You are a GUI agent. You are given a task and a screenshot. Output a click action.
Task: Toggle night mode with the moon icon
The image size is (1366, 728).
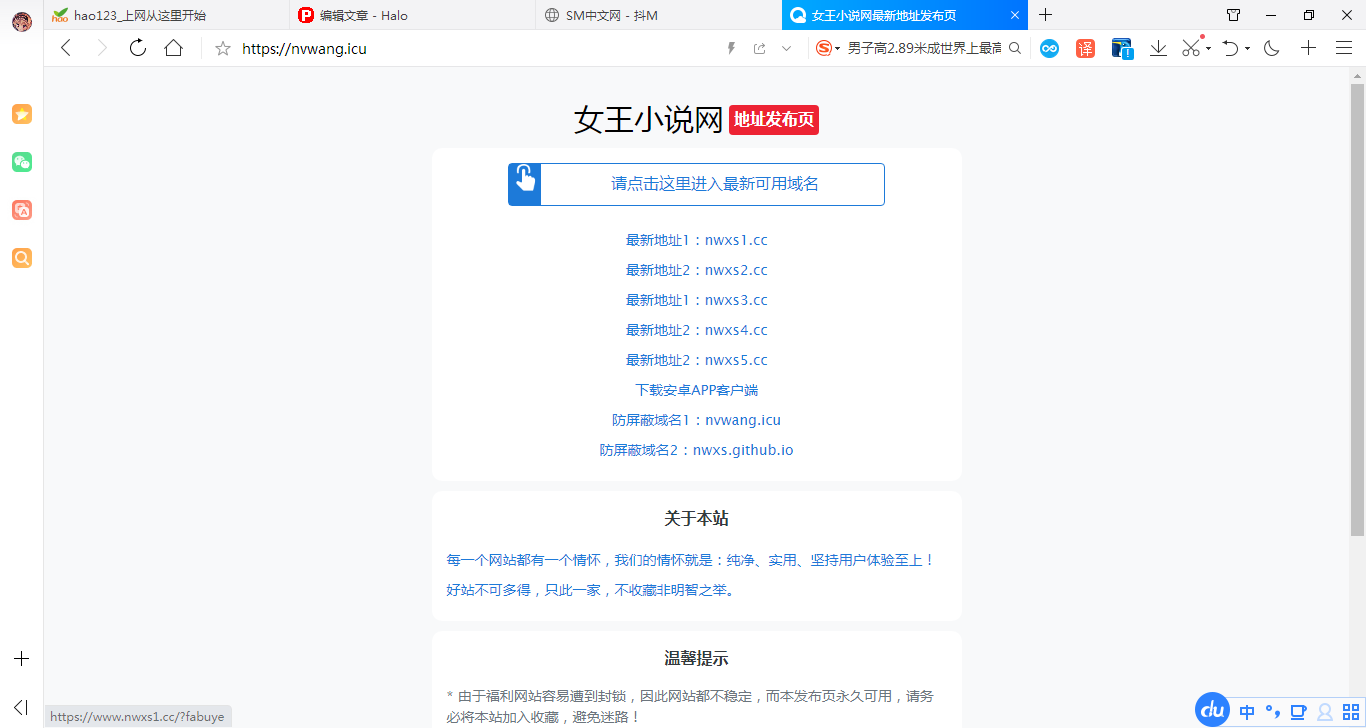[1272, 48]
